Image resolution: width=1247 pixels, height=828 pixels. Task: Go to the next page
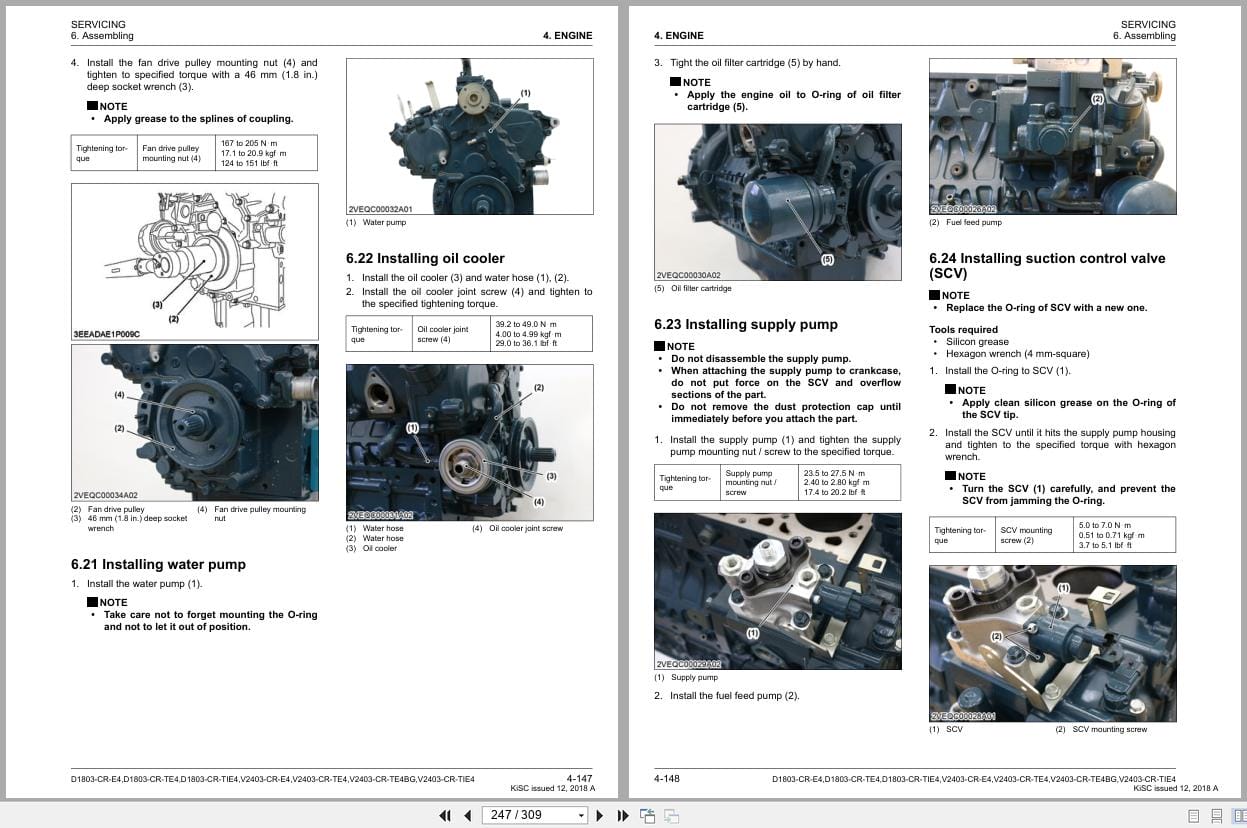[600, 815]
